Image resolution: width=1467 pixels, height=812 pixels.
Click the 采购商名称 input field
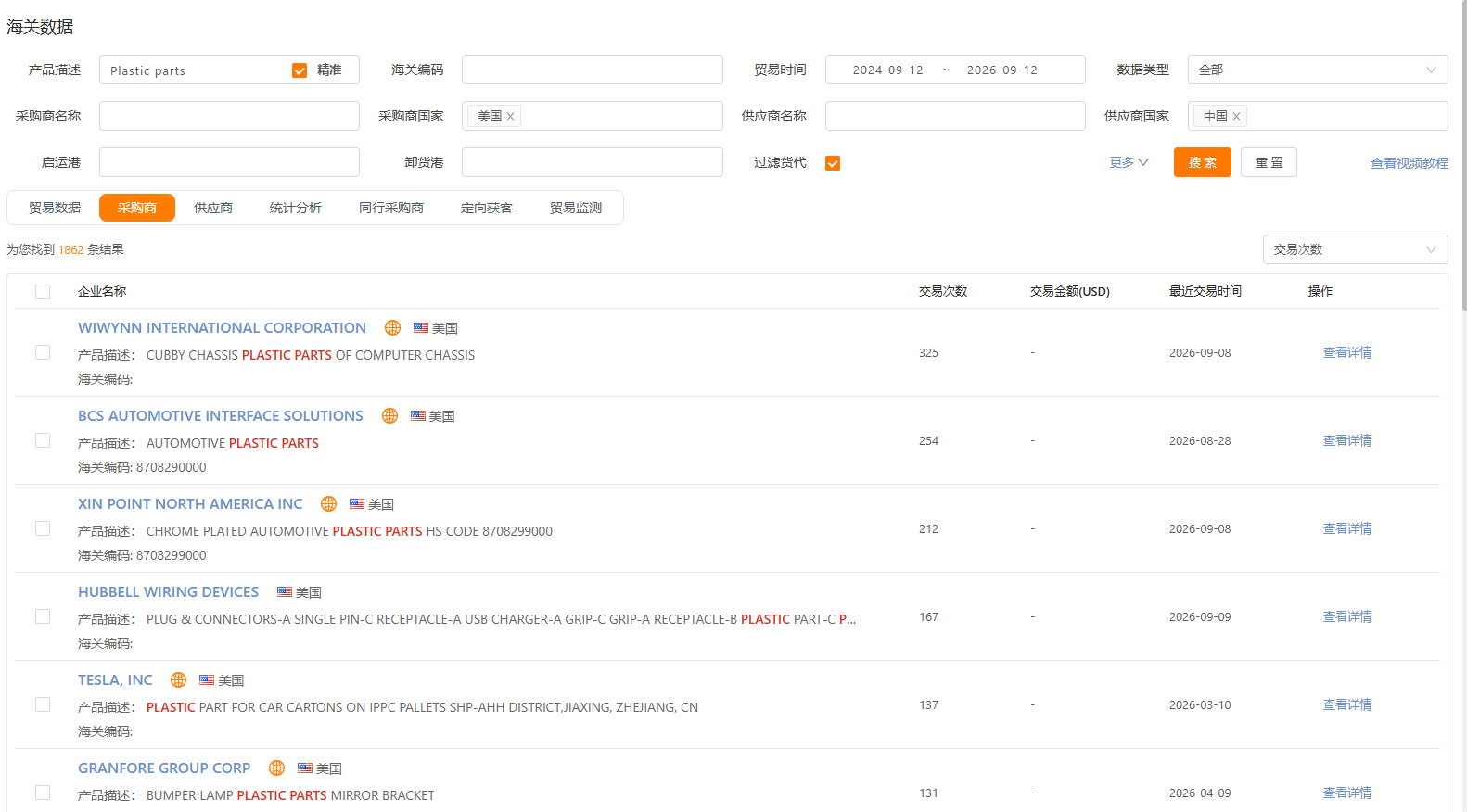[229, 116]
